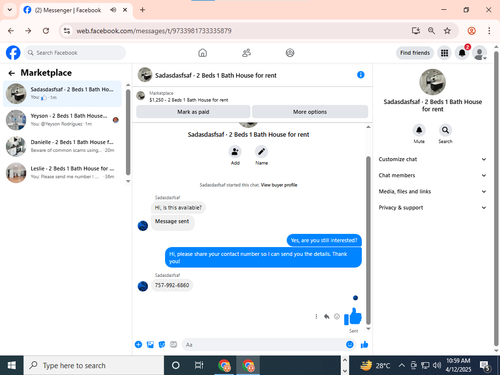Click the sender avatar beside Message sent
The width and height of the screenshot is (500, 375).
pos(143,226)
